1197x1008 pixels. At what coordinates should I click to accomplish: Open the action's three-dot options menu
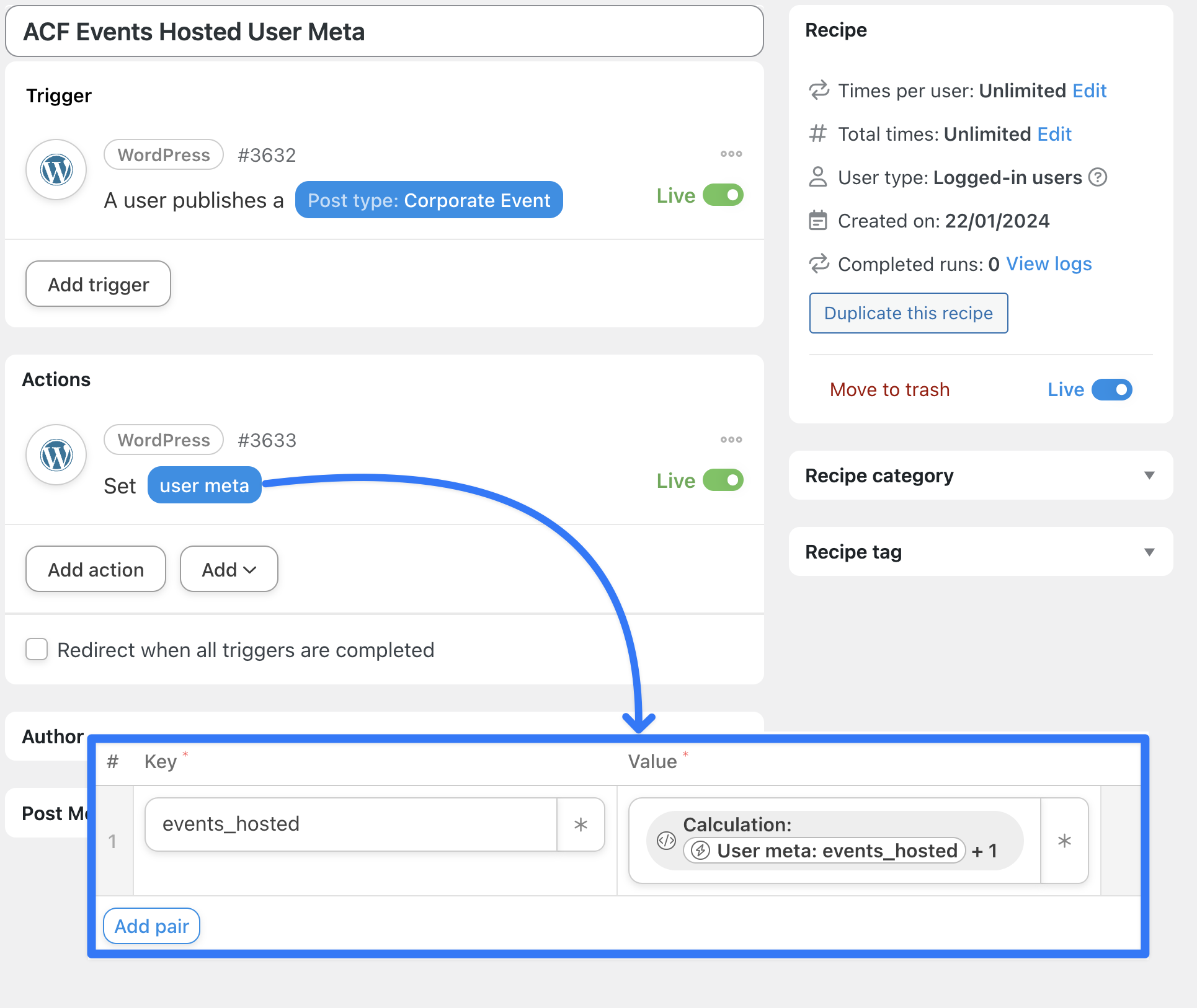pyautogui.click(x=731, y=440)
